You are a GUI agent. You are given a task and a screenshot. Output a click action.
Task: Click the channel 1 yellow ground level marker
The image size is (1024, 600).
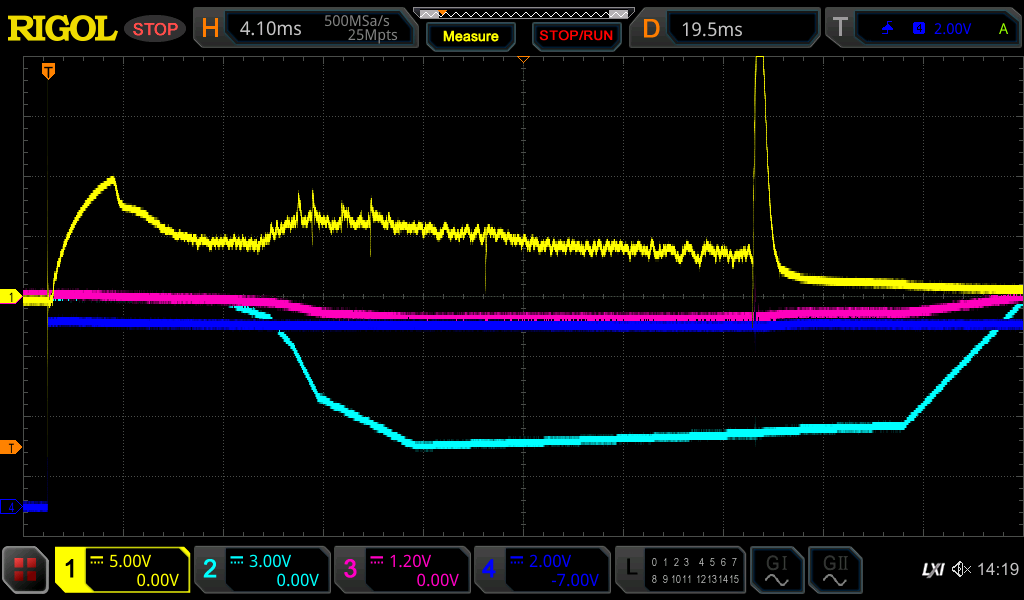point(12,297)
